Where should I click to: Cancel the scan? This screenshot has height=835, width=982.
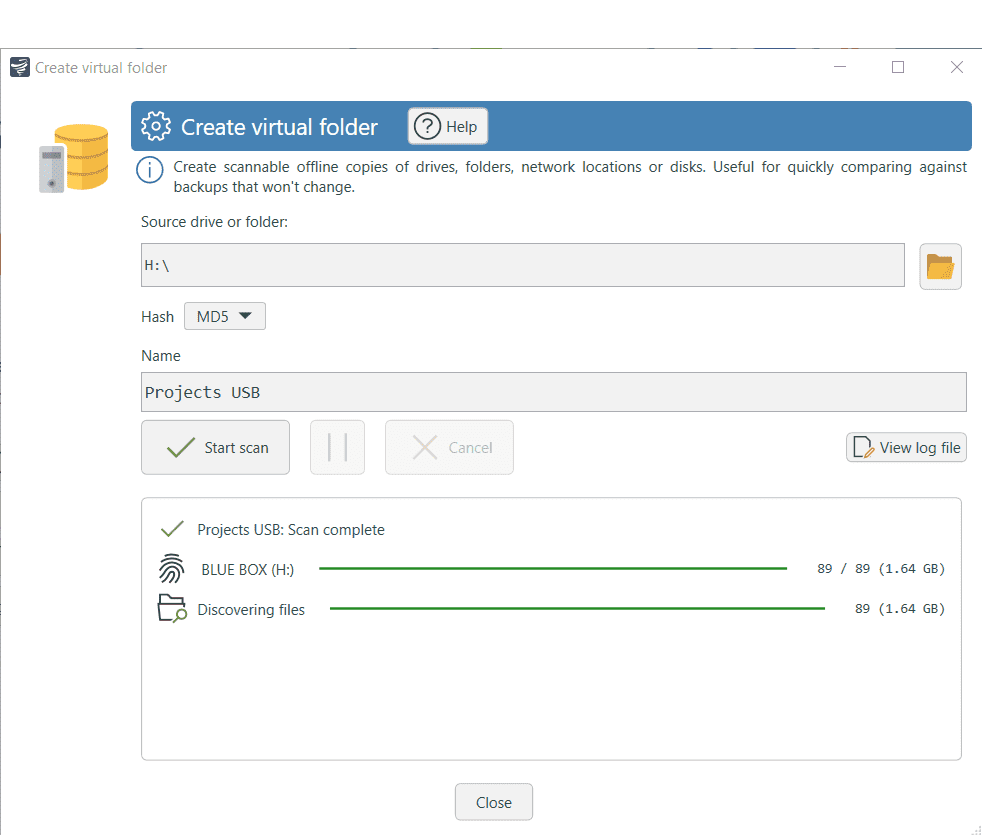[449, 447]
